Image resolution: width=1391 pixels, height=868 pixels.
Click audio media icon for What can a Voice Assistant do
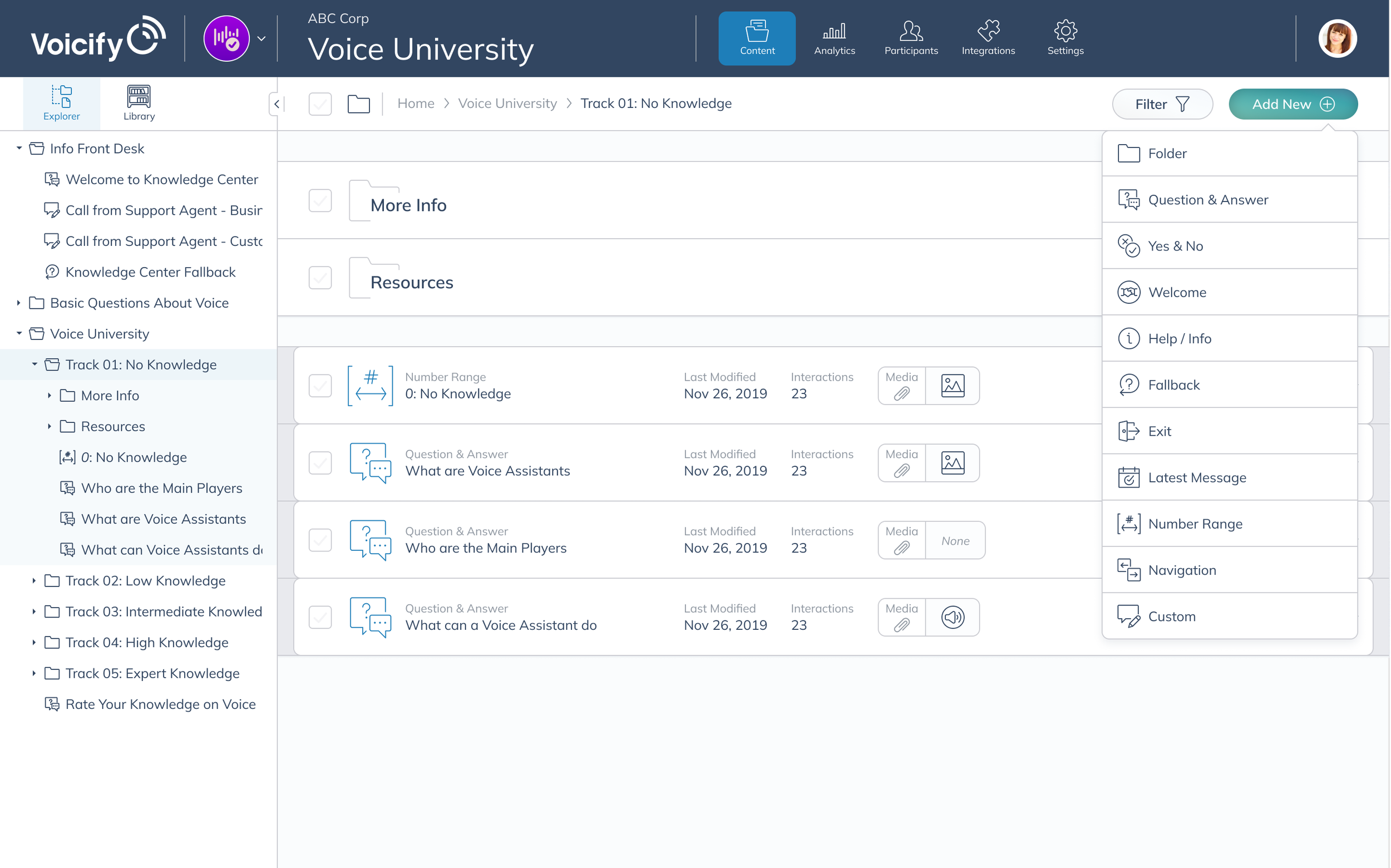[953, 617]
